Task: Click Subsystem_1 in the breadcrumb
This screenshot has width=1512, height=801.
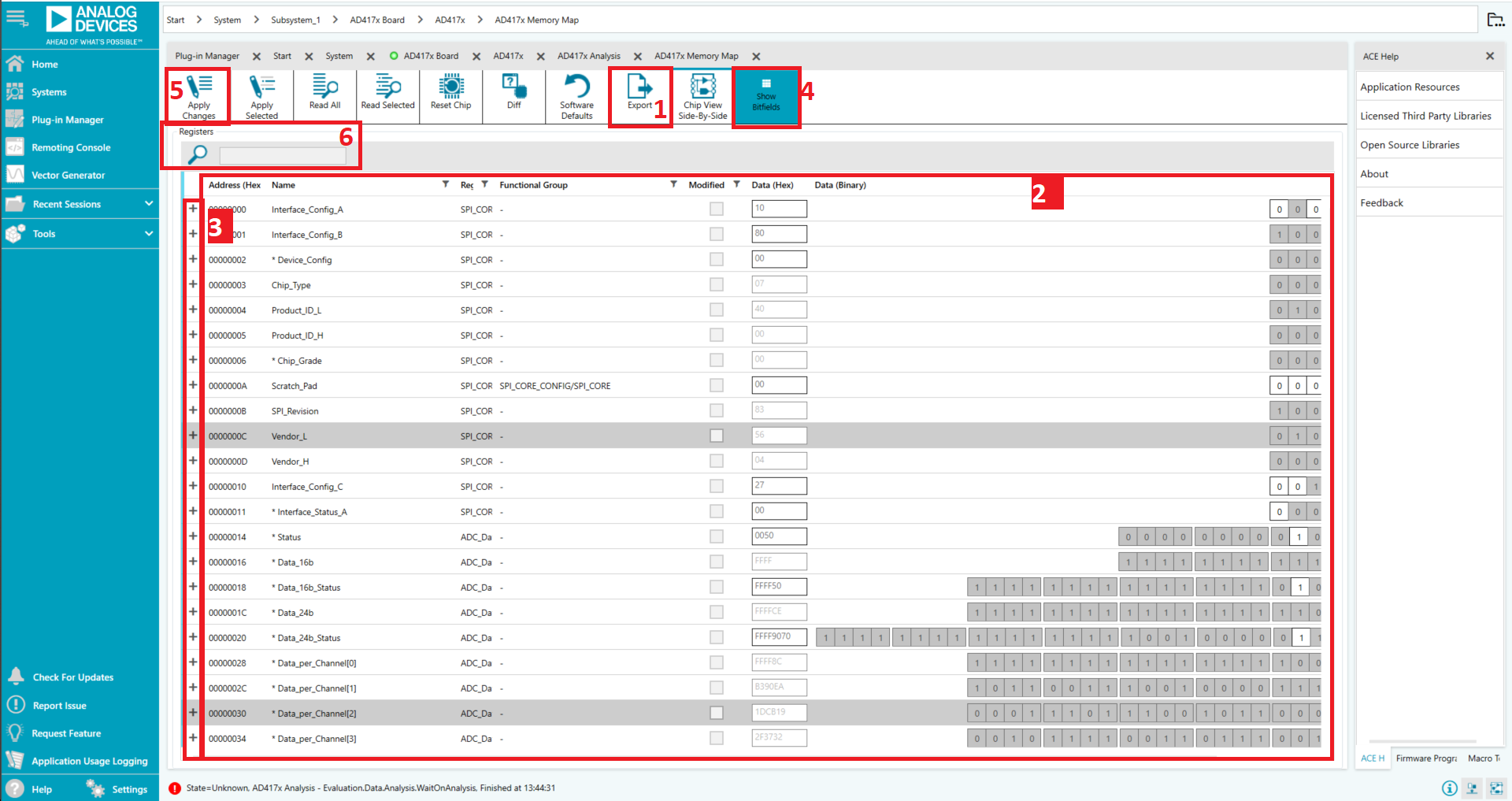Action: 295,20
